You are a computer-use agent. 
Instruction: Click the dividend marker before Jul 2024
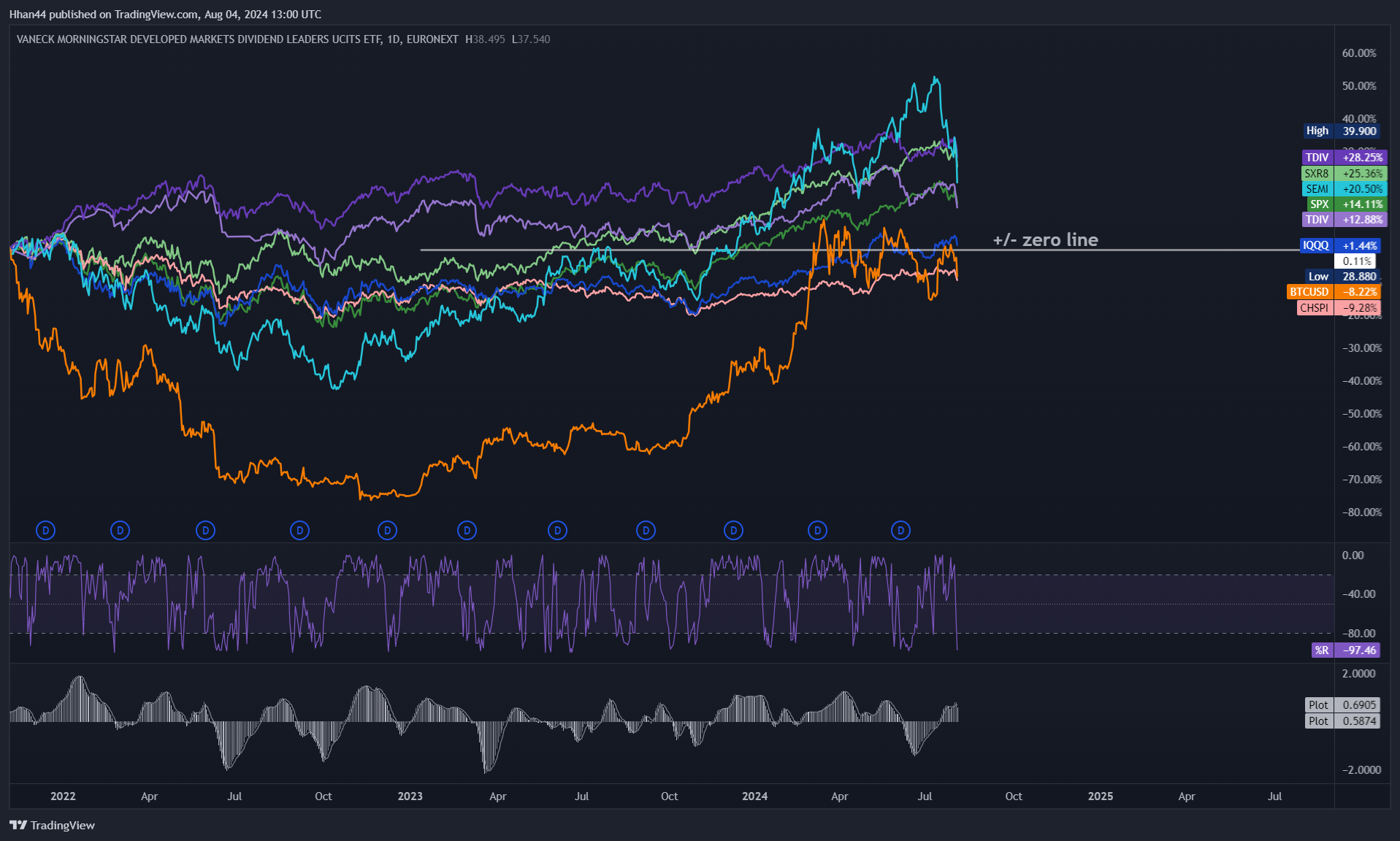coord(900,531)
